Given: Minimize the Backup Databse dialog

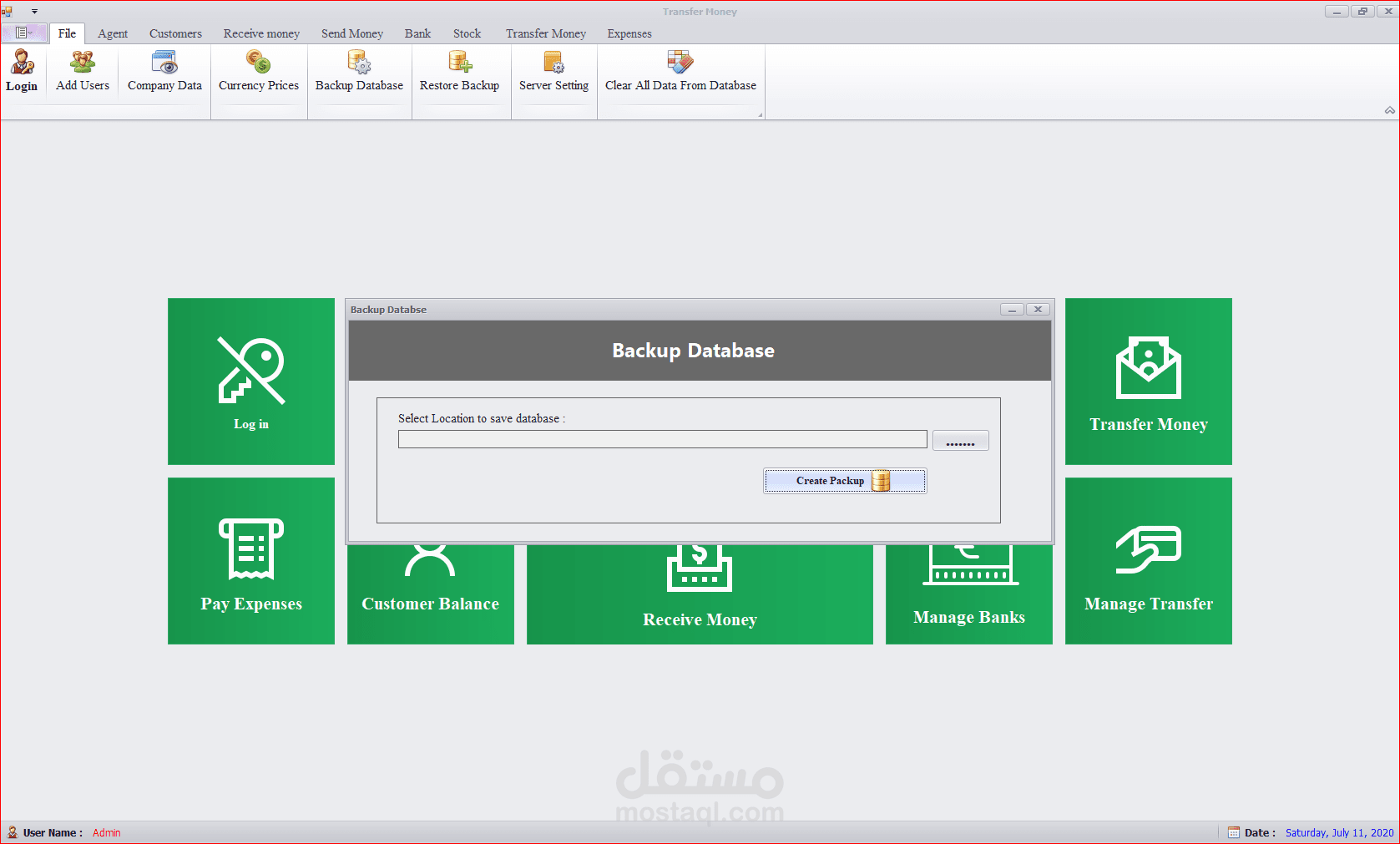Looking at the screenshot, I should point(1012,310).
